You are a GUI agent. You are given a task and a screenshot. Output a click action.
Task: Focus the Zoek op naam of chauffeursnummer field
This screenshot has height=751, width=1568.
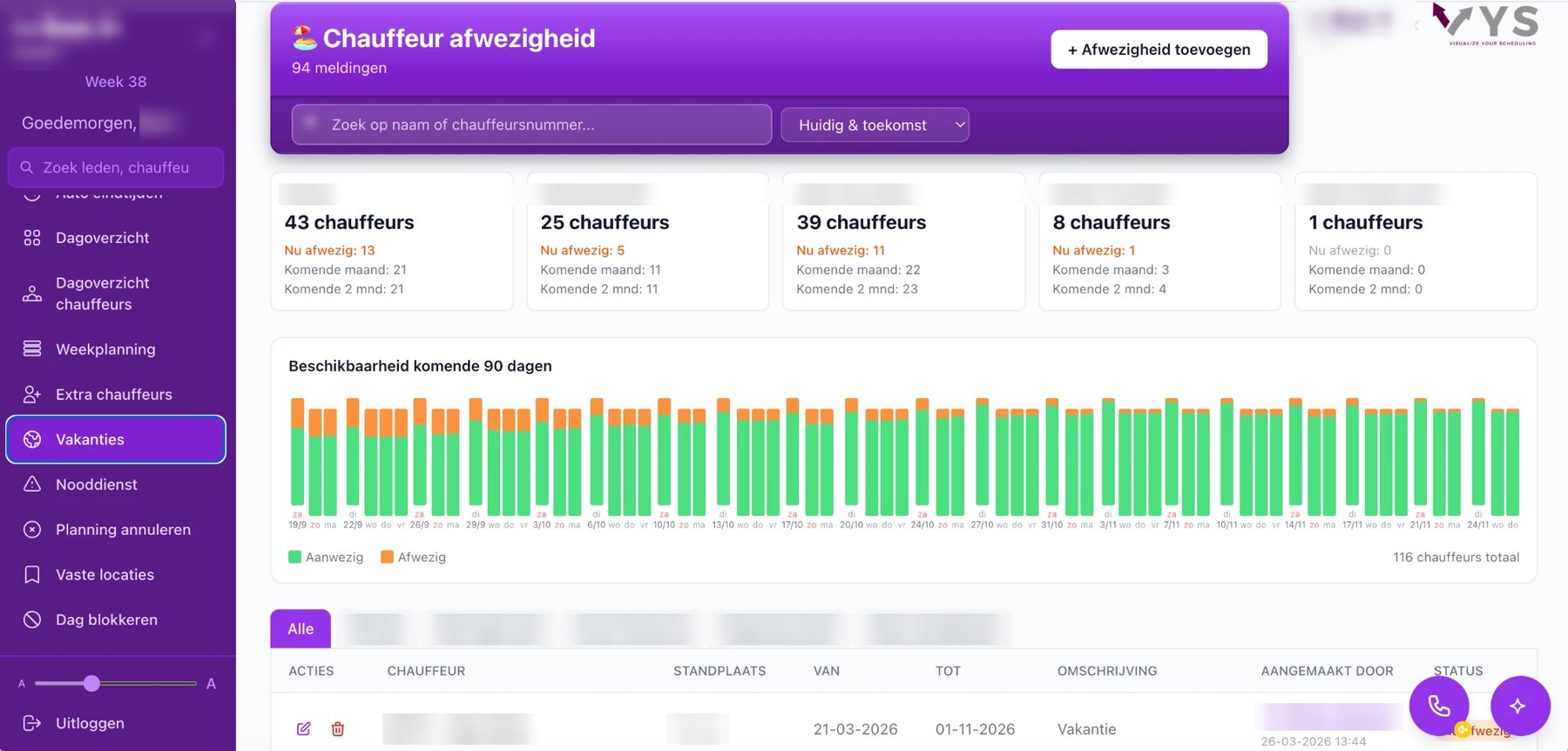pos(531,125)
